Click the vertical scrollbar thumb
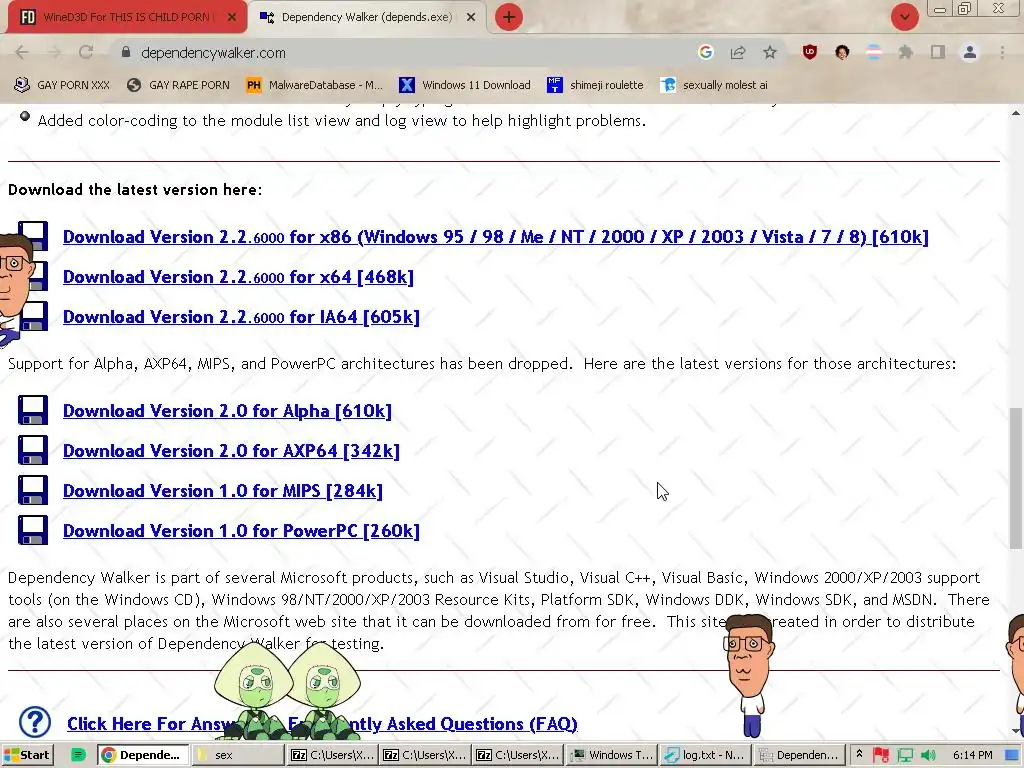 pyautogui.click(x=1015, y=478)
